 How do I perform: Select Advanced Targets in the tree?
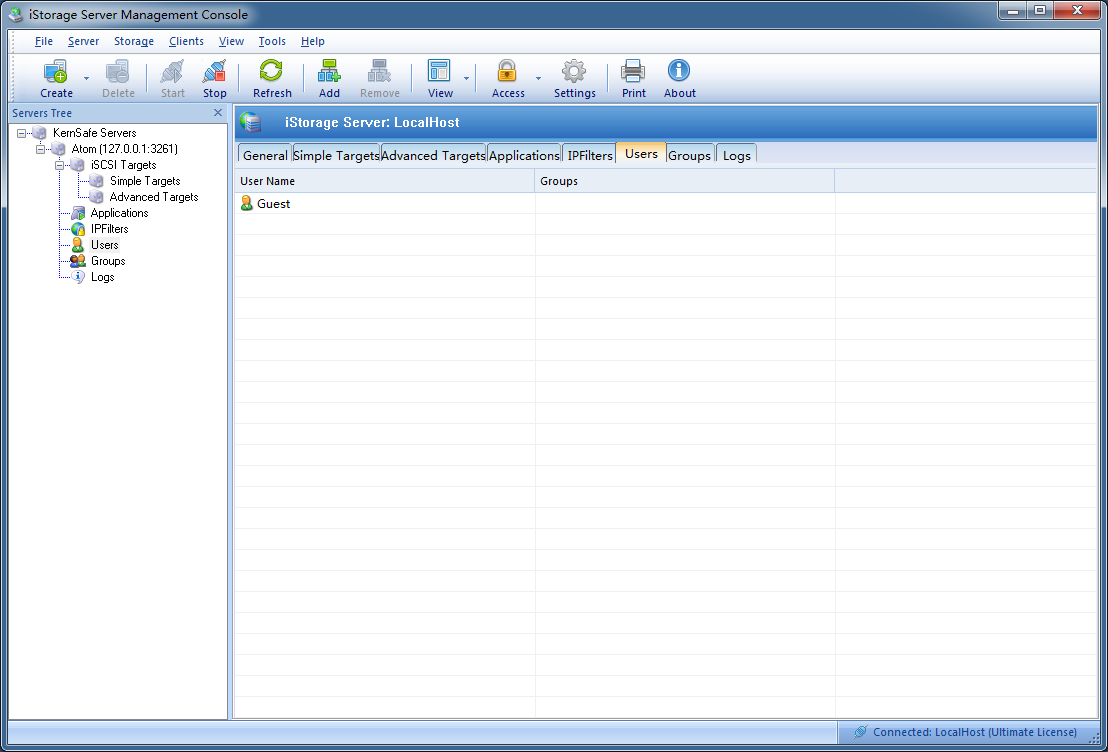[x=154, y=197]
